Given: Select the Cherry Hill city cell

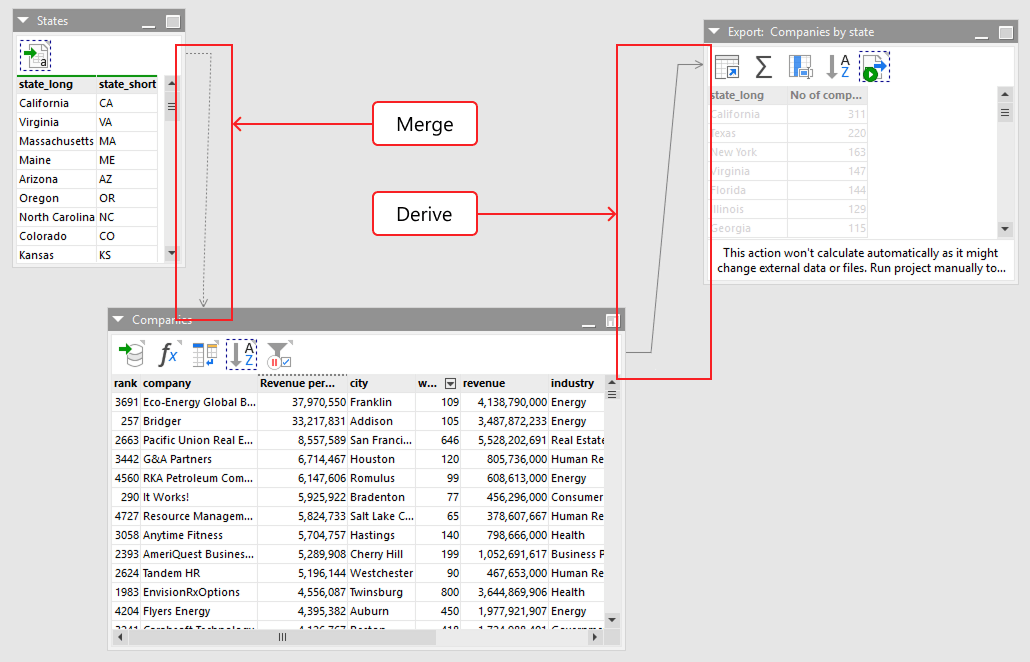Looking at the screenshot, I should pos(382,554).
